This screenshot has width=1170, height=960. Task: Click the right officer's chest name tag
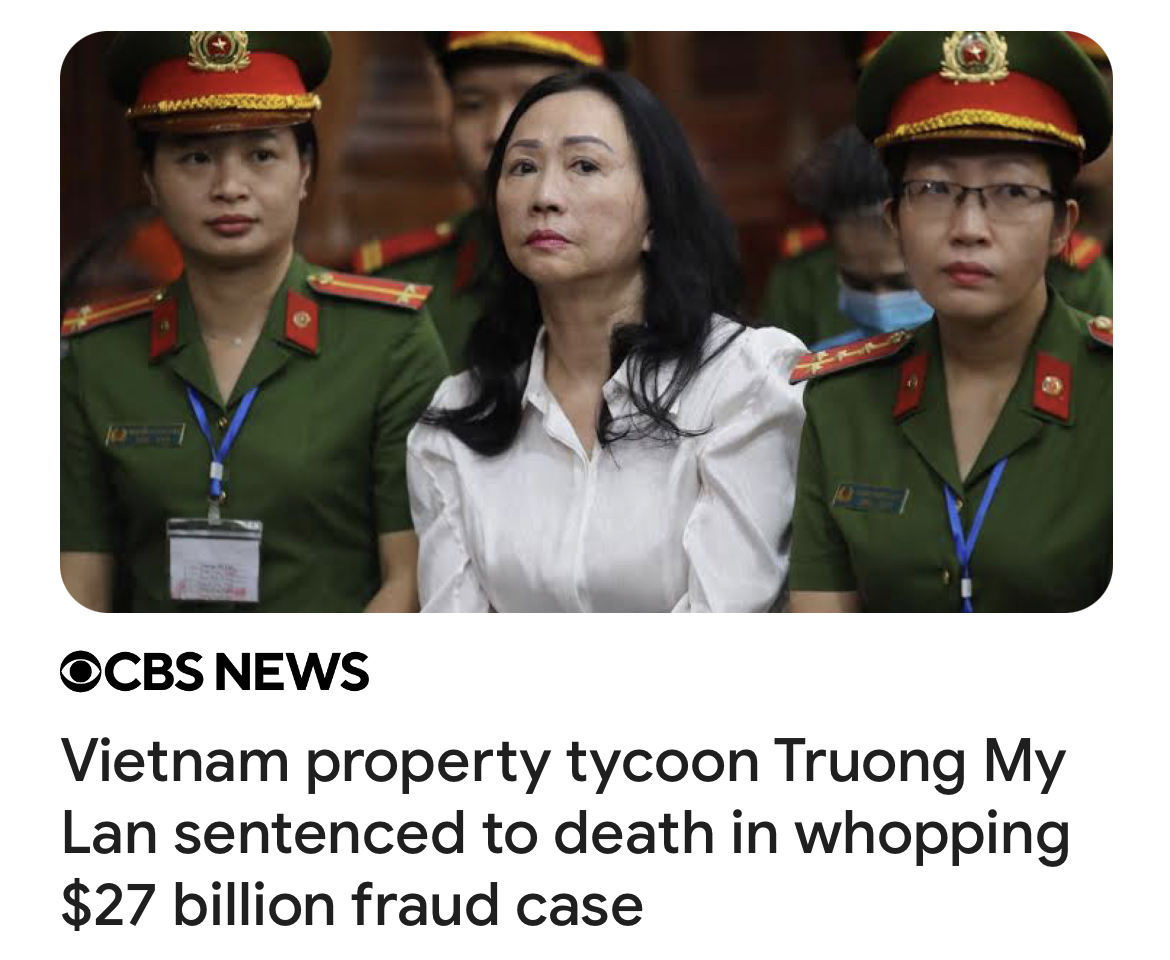(870, 497)
